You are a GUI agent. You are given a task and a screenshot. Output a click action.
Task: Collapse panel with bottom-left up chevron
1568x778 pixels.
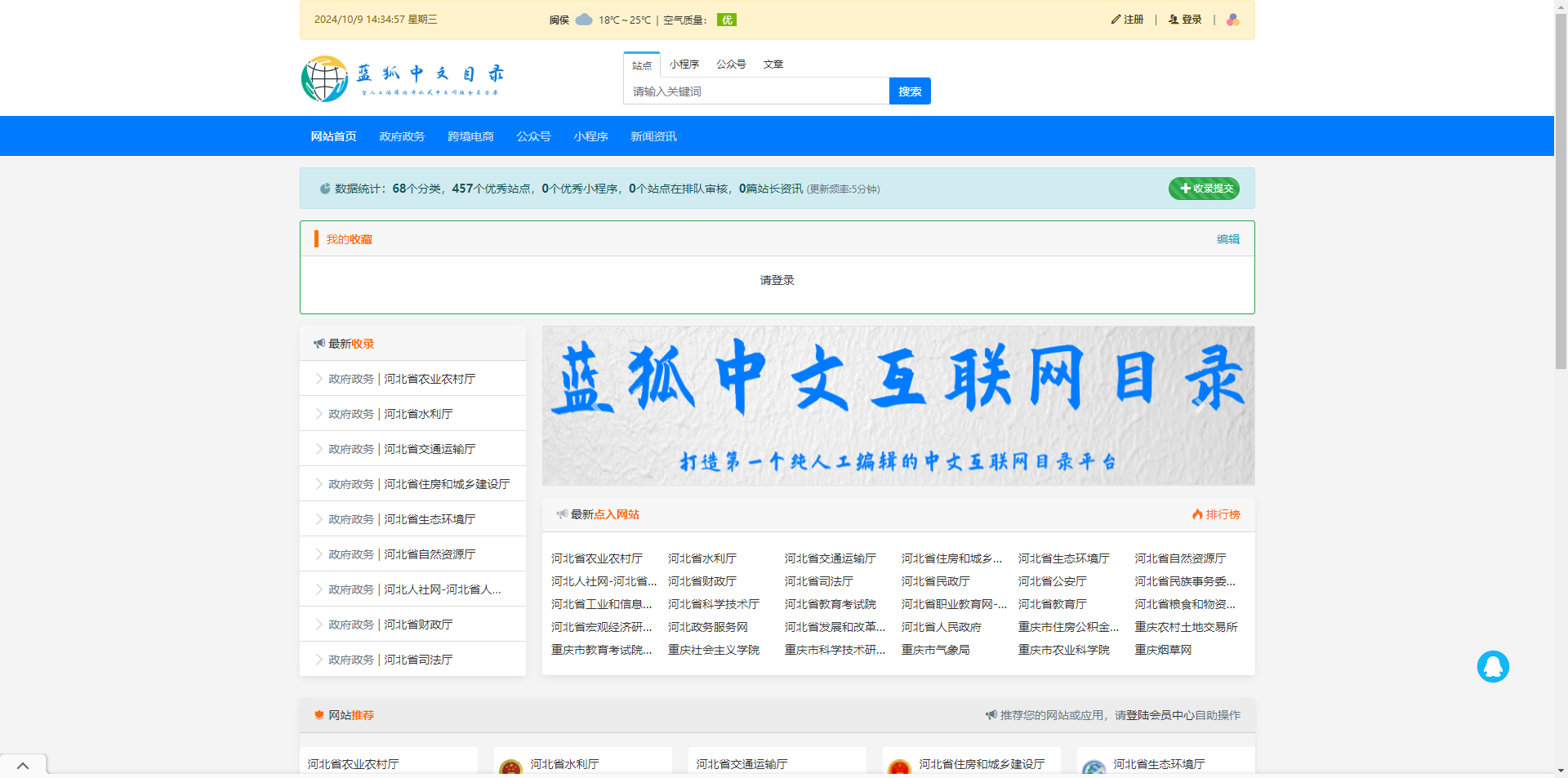click(x=23, y=766)
